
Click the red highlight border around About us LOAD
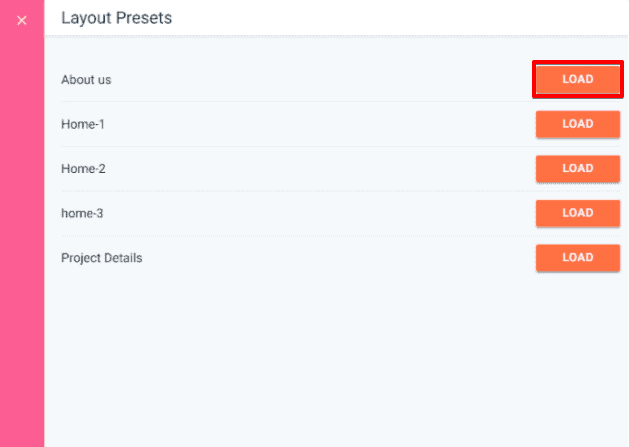577,63
